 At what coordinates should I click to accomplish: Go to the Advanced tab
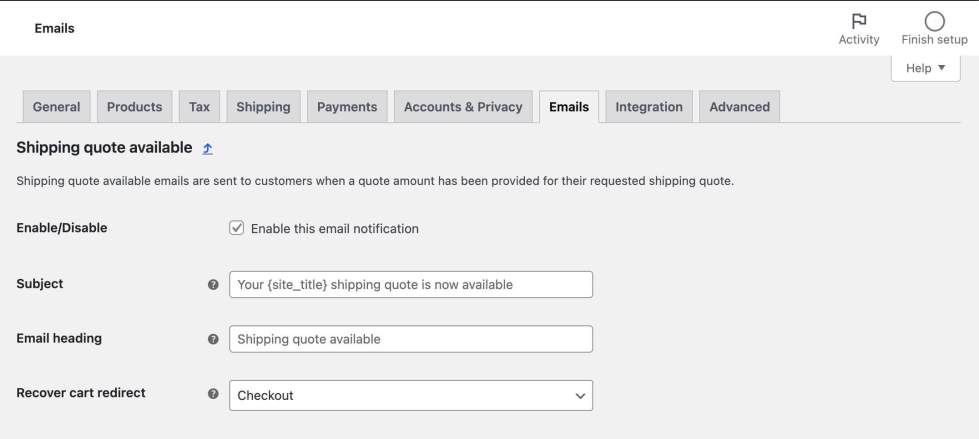pyautogui.click(x=739, y=107)
